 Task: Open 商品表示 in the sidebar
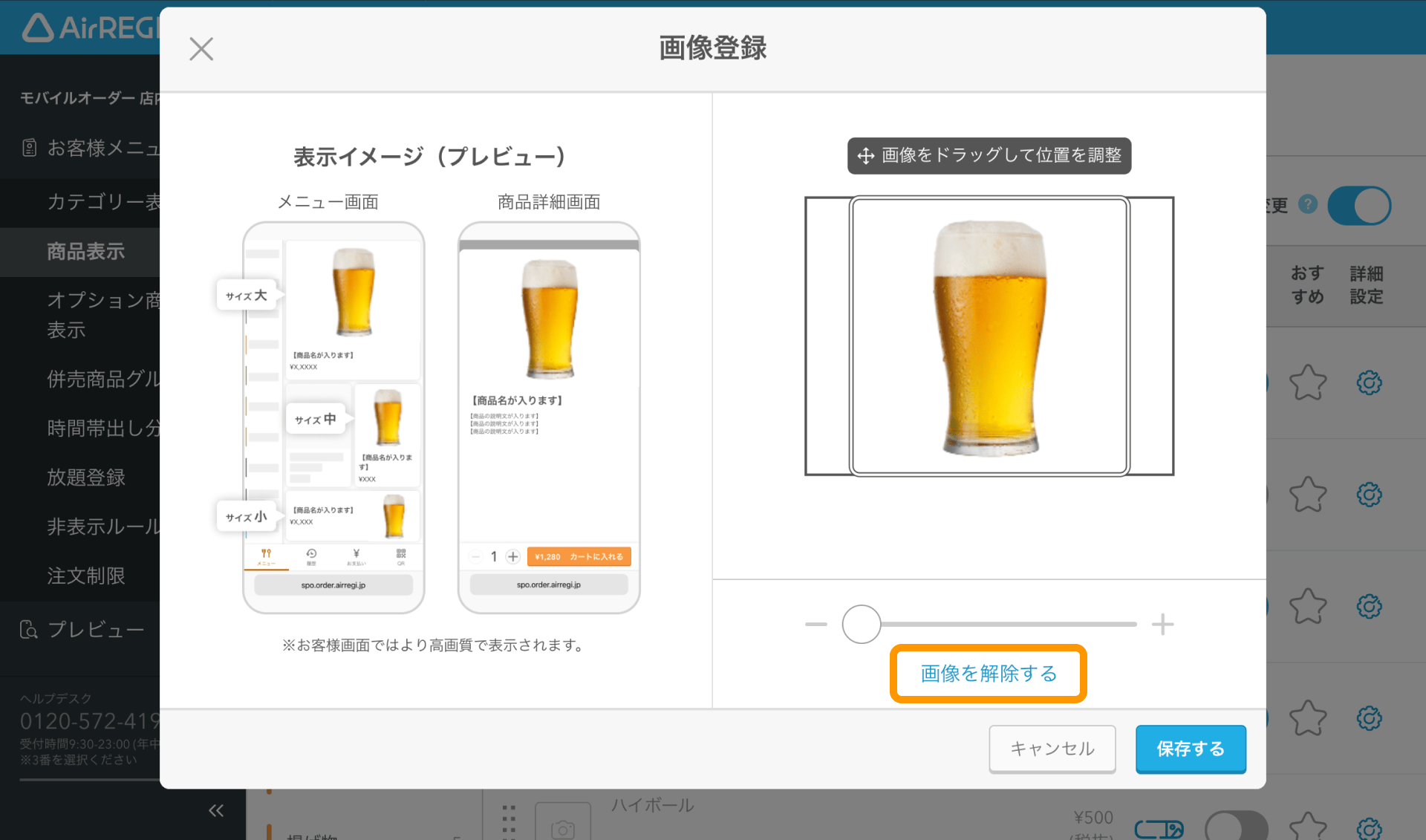click(85, 252)
